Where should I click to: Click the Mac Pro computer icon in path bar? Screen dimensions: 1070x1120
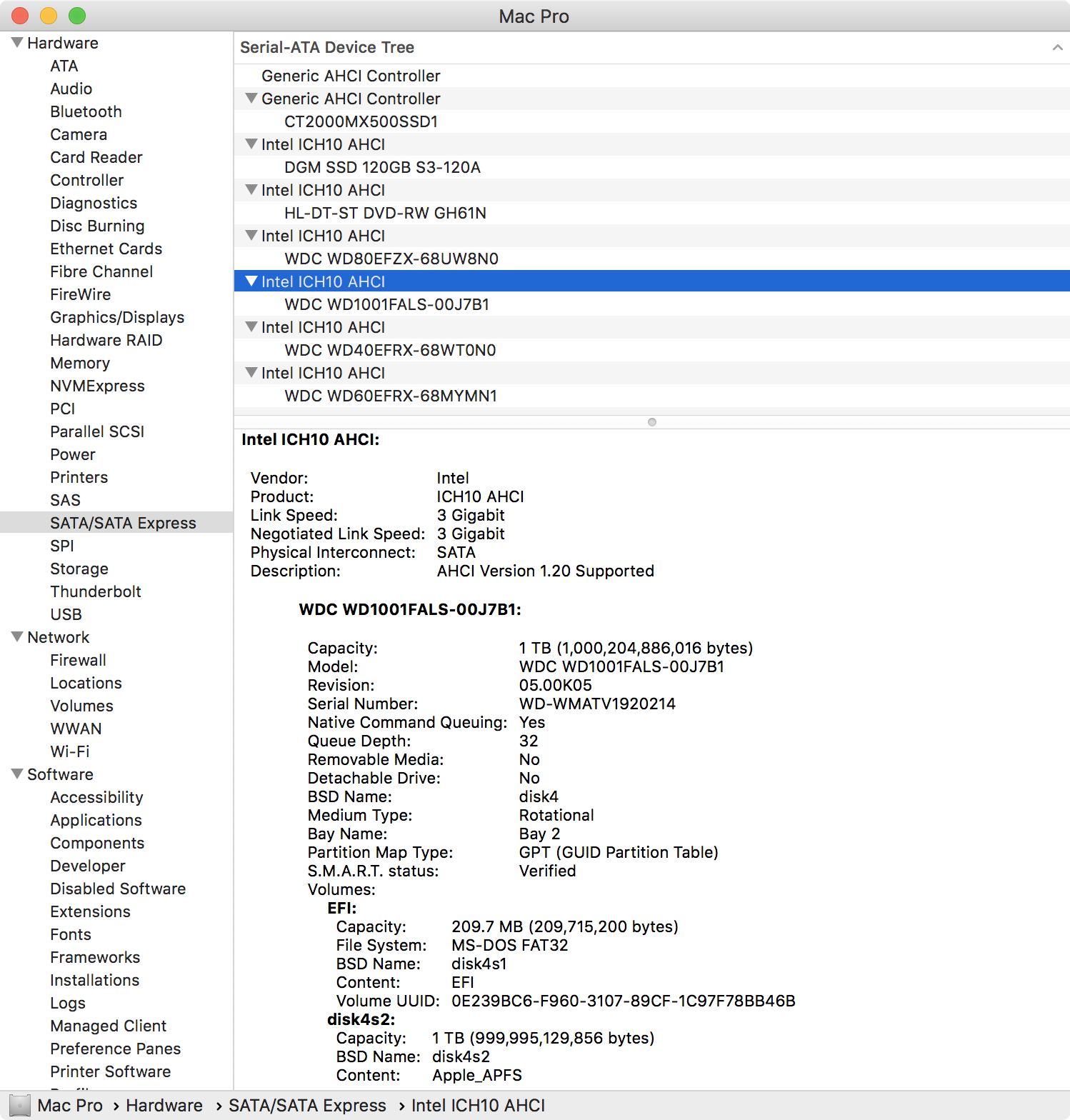coord(20,1106)
